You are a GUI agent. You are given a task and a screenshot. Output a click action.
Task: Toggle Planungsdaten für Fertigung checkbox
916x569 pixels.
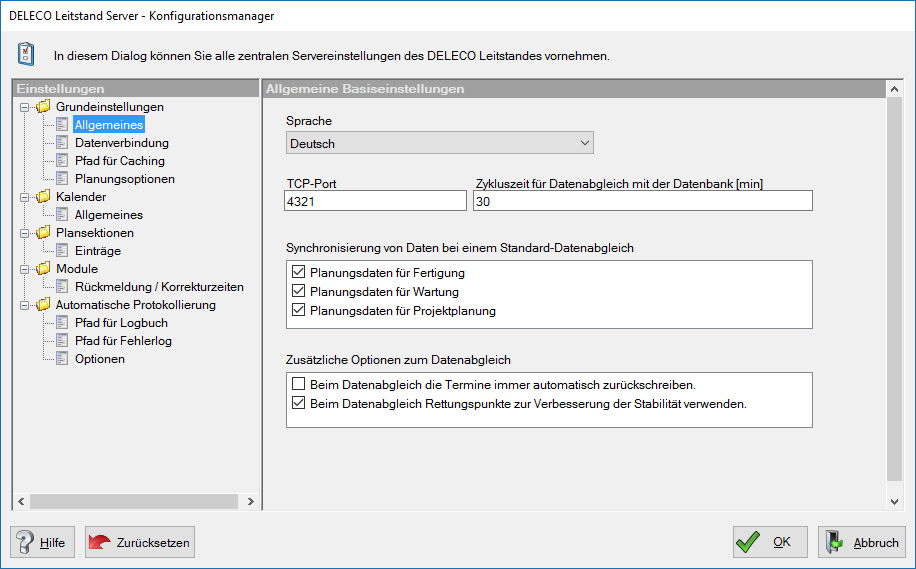coord(299,272)
